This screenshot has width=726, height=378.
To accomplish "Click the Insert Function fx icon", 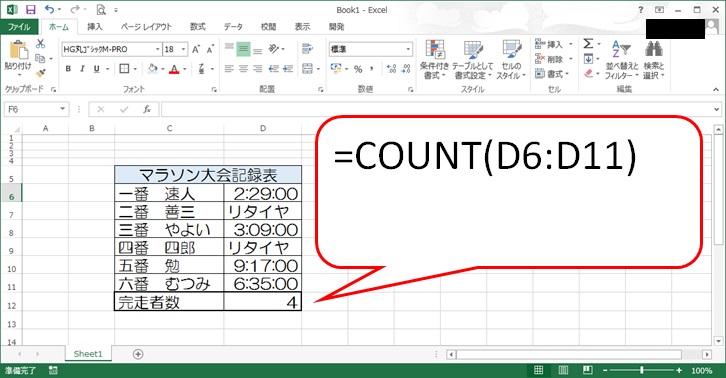I will click(147, 109).
